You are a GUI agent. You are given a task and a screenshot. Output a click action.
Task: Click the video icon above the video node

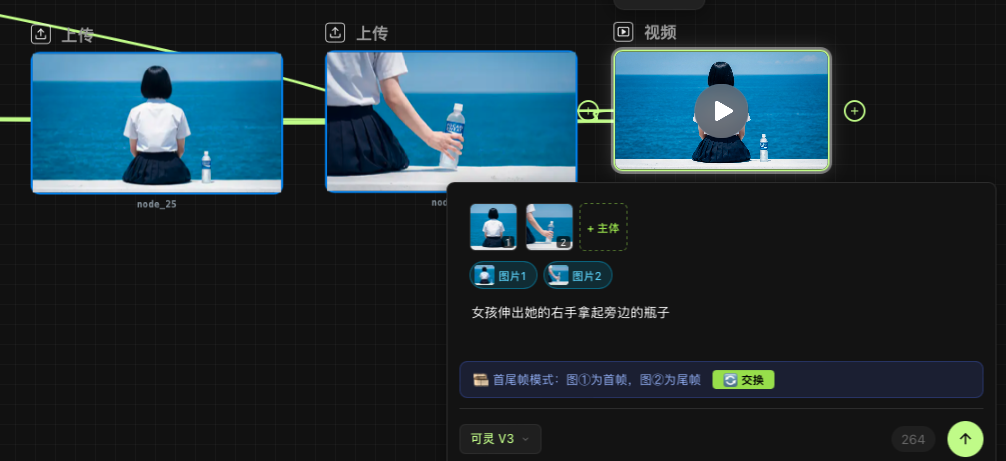623,32
